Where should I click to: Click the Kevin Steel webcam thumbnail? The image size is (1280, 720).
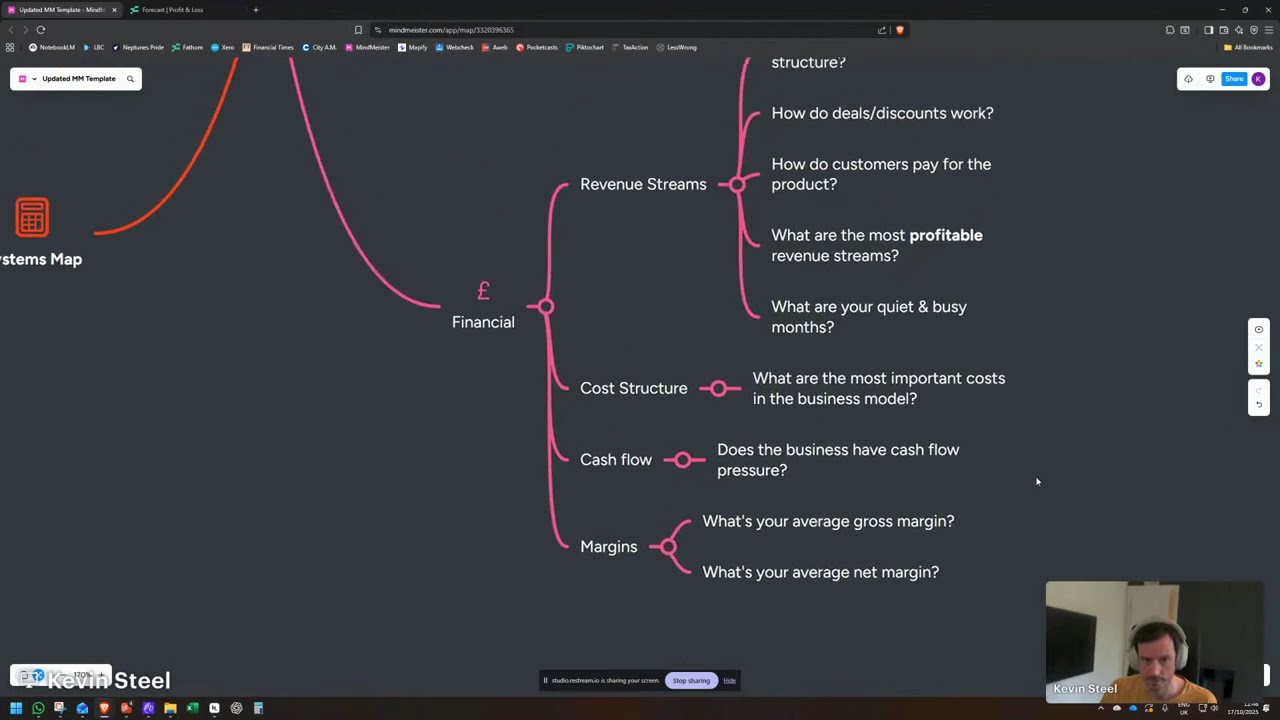1155,642
